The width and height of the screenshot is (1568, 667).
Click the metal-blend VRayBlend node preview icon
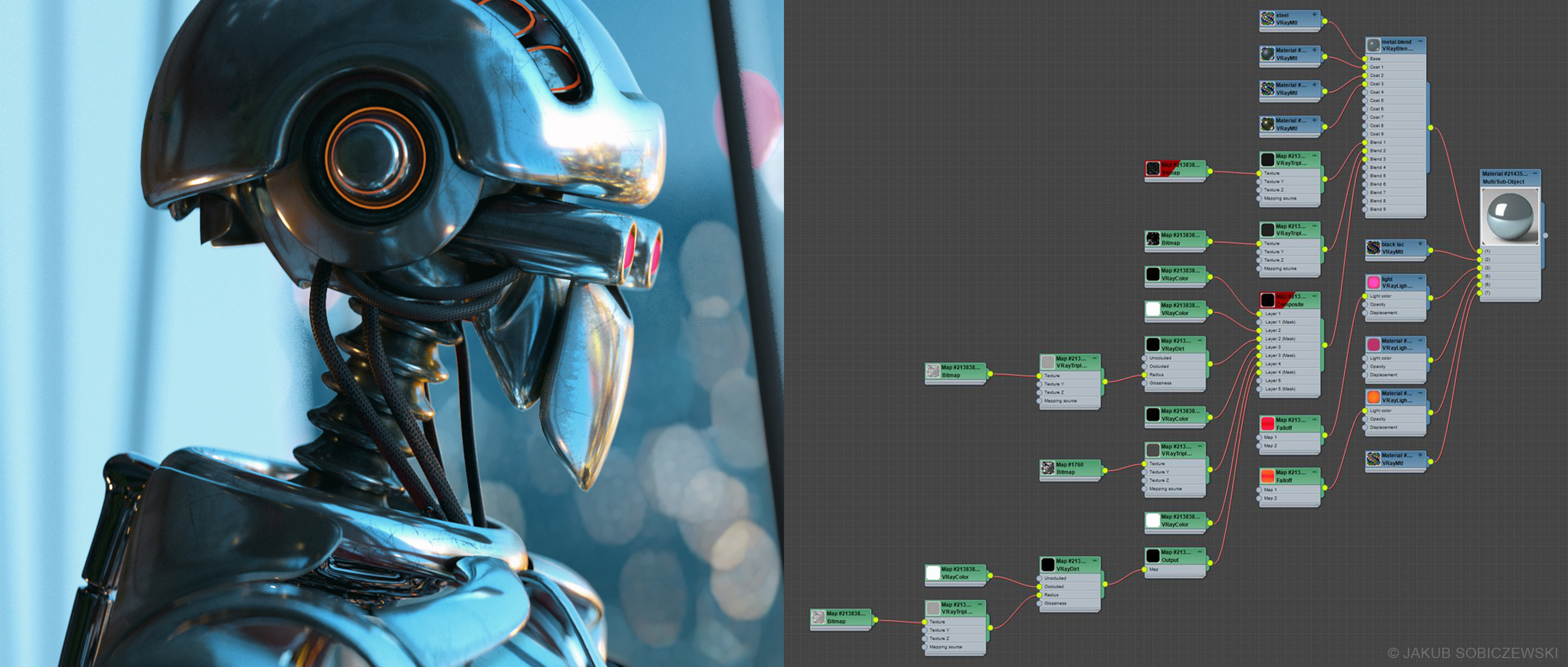(x=1373, y=45)
